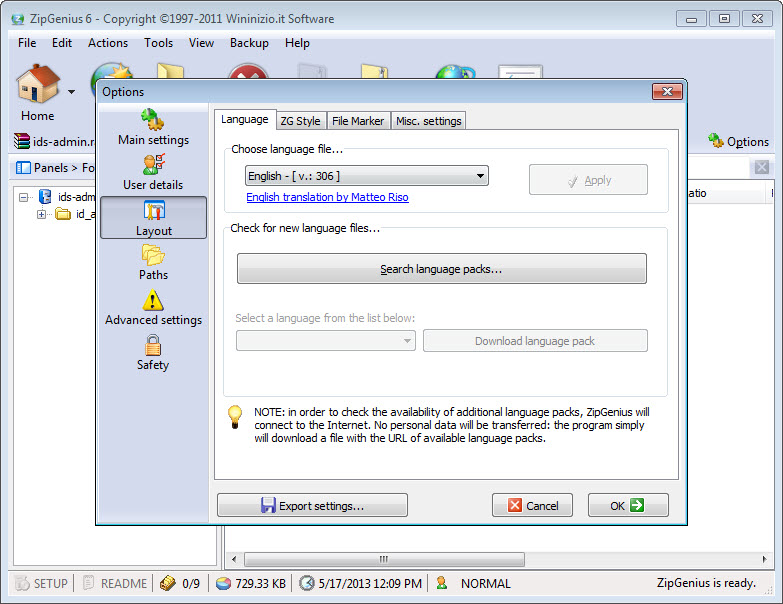The width and height of the screenshot is (783, 604).
Task: Open the Tools menu
Action: point(158,43)
